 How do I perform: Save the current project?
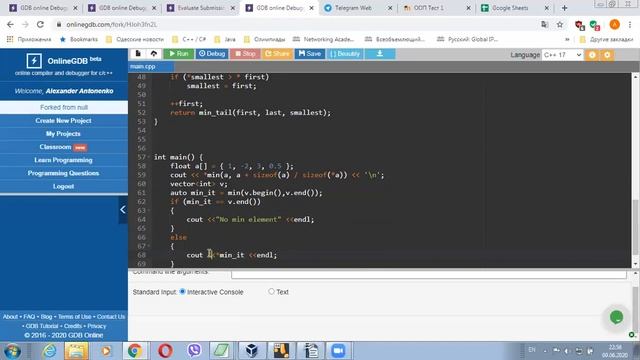(x=309, y=54)
